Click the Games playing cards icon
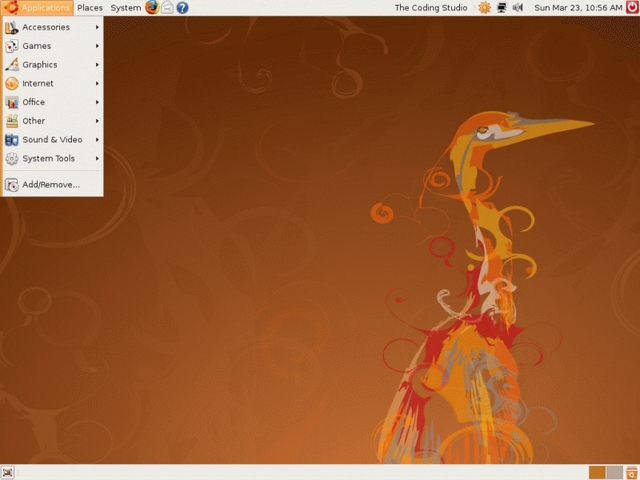Image resolution: width=640 pixels, height=480 pixels. tap(11, 46)
